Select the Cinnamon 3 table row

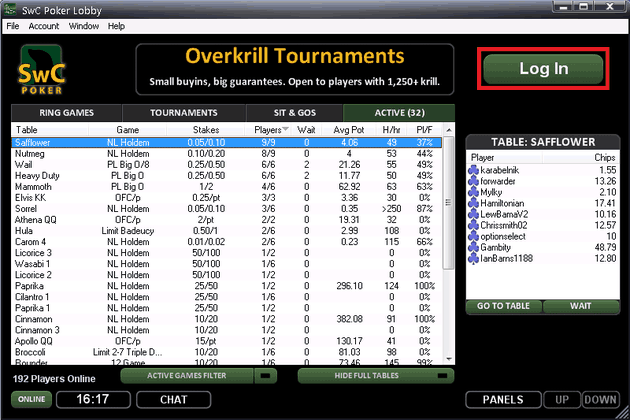pos(227,330)
